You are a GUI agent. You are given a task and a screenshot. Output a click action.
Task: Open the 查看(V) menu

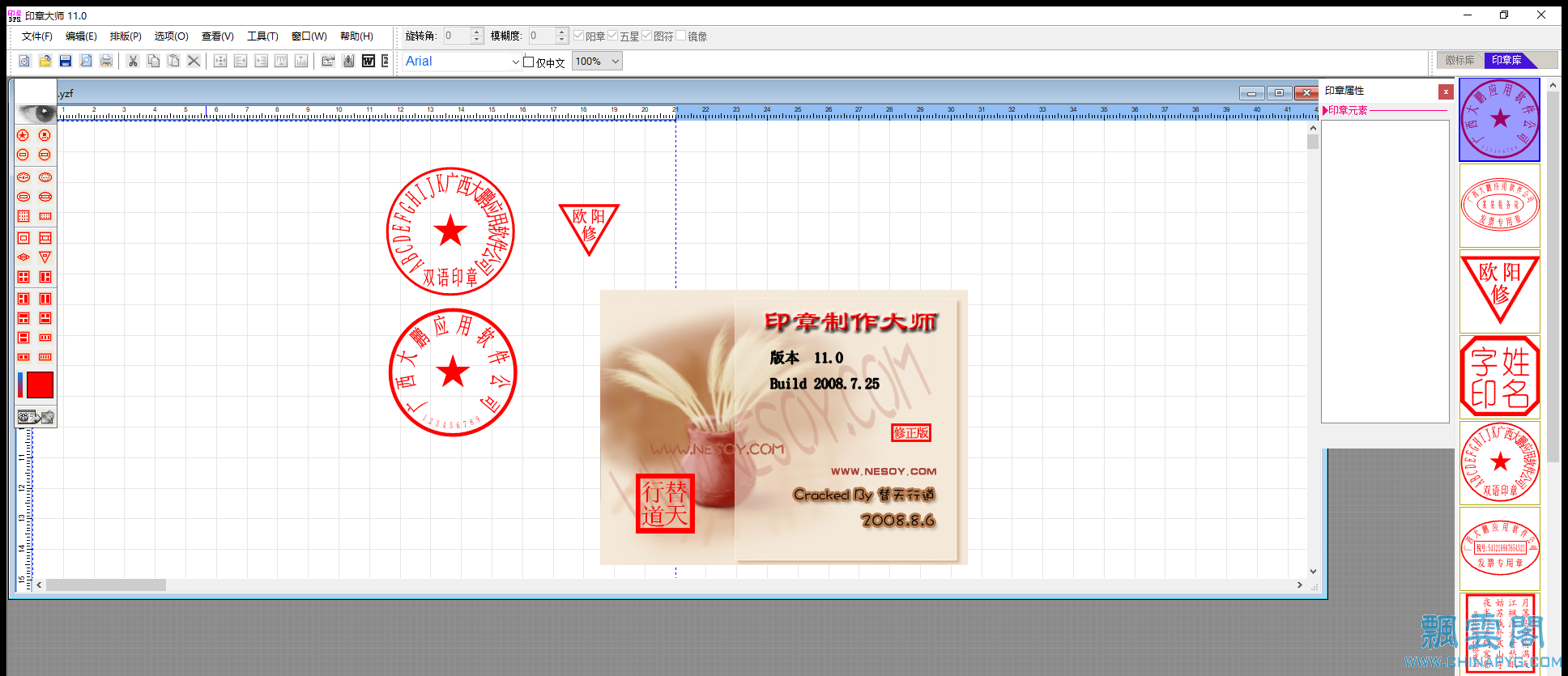[218, 36]
